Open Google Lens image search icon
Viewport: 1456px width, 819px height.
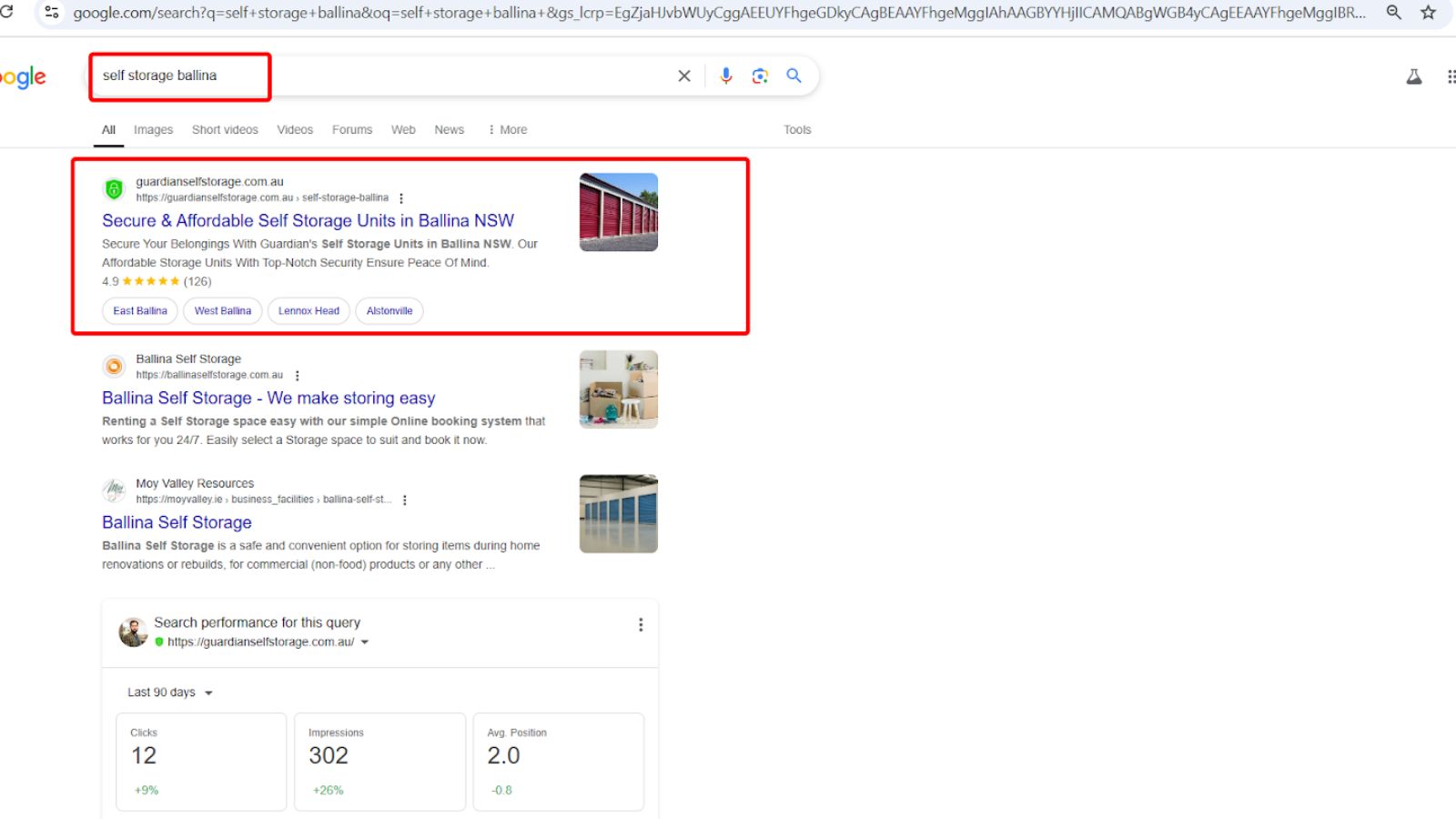click(x=760, y=76)
